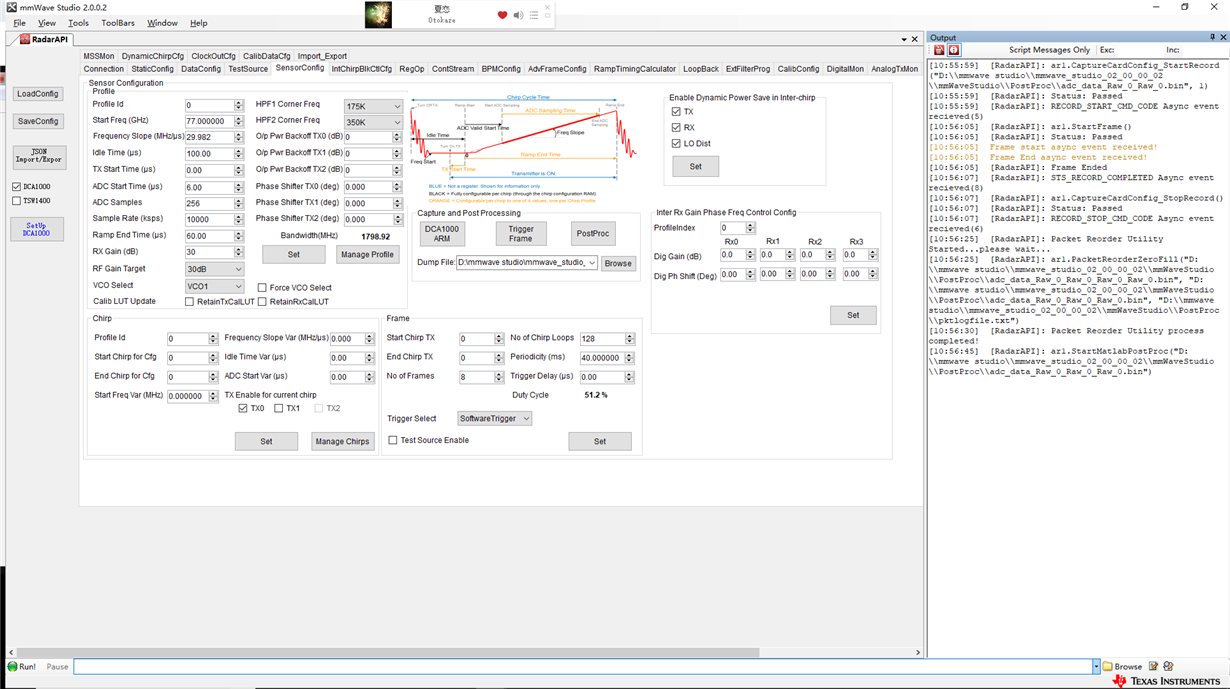Click the script command input field

[582, 666]
